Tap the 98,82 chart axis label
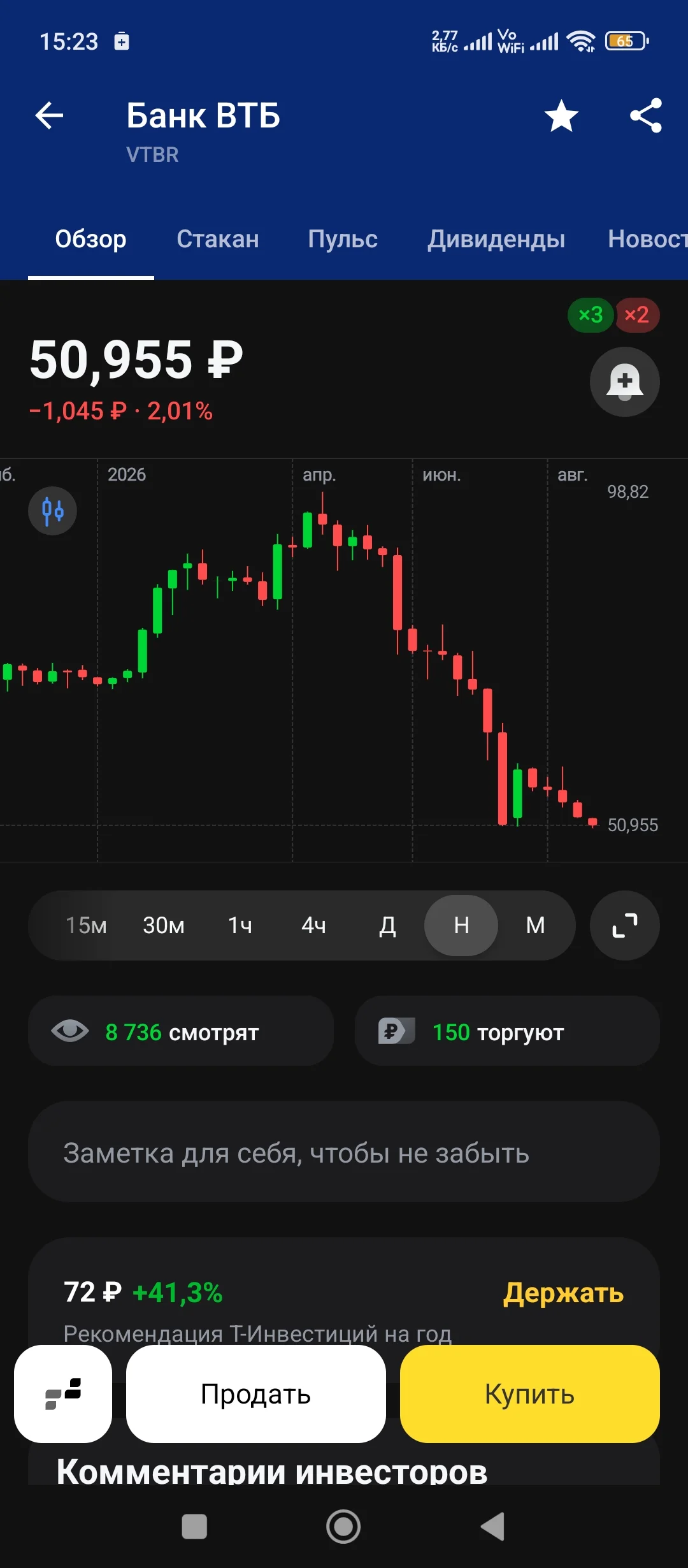 [627, 492]
